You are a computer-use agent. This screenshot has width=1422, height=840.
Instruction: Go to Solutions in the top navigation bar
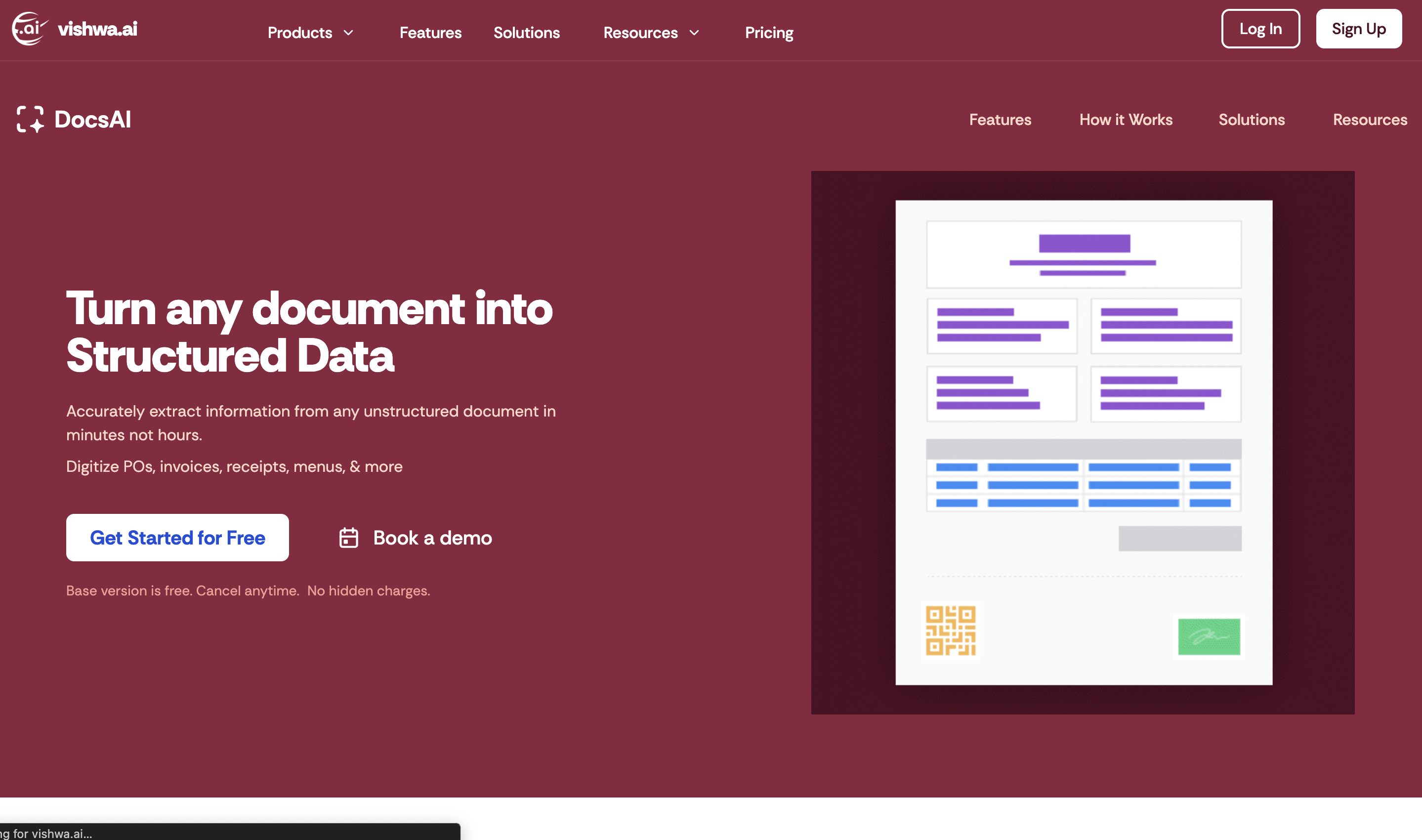coord(527,33)
